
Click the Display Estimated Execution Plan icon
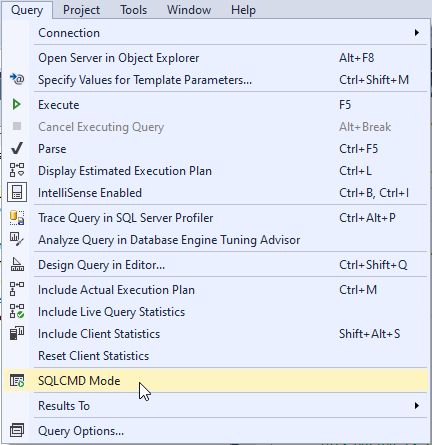tap(17, 170)
